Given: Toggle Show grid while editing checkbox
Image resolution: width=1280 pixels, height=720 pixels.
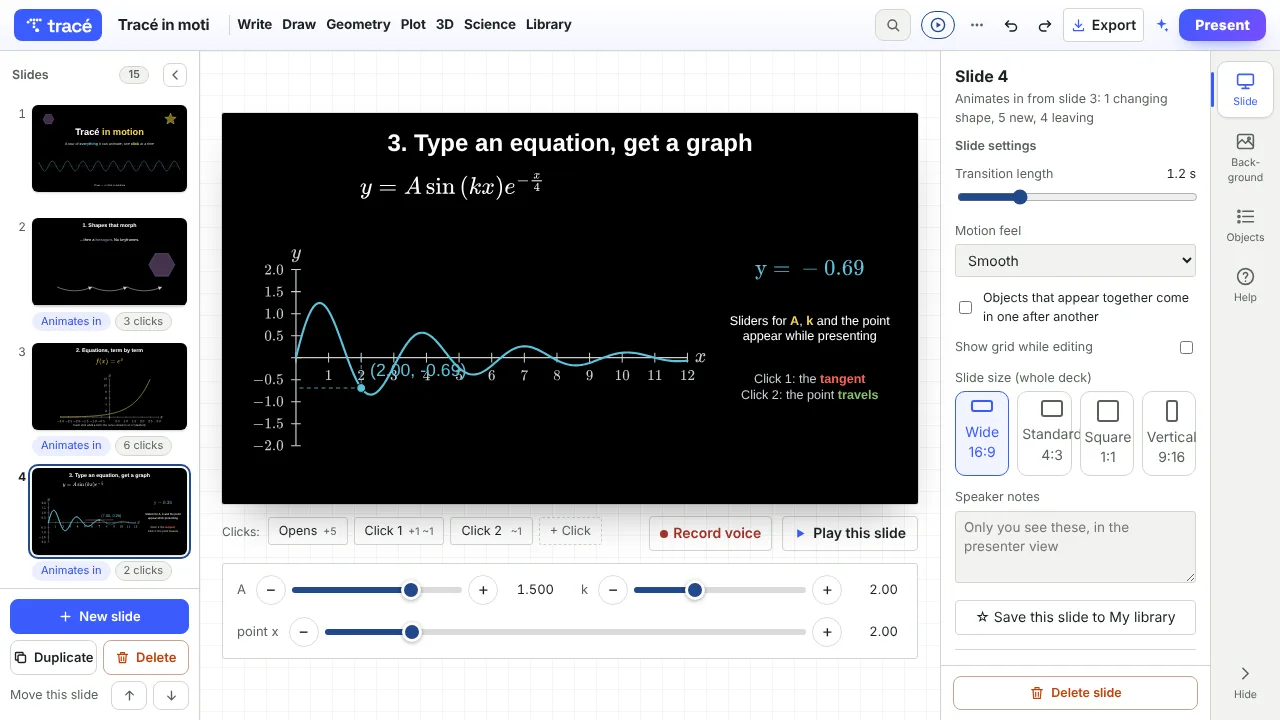Looking at the screenshot, I should click(1186, 347).
